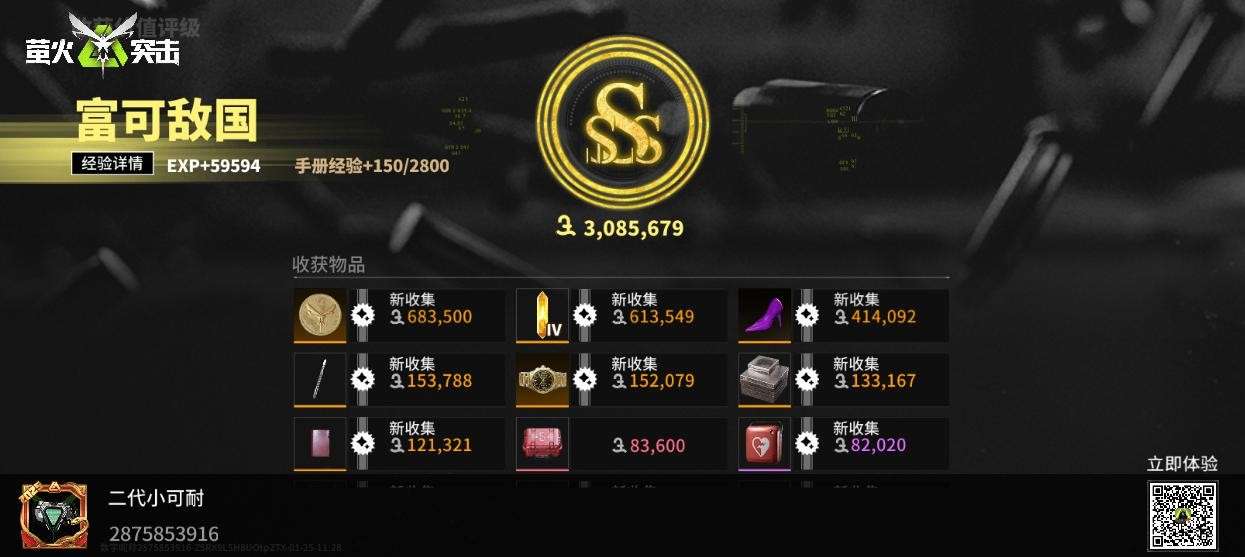Select the gold level IV bar item
Viewport: 1245px width, 557px height.
(542, 315)
